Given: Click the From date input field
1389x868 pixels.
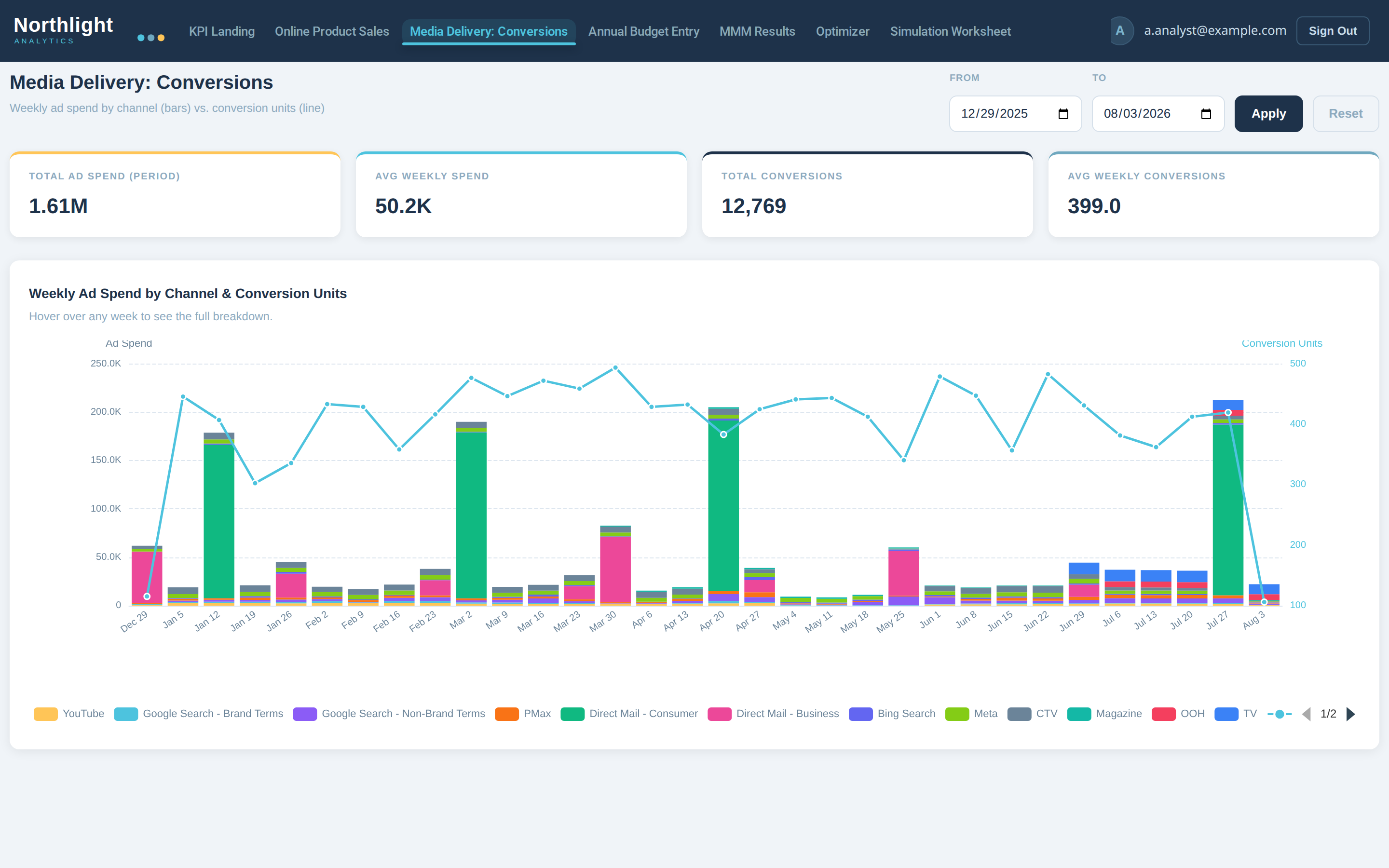Looking at the screenshot, I should pyautogui.click(x=1015, y=114).
